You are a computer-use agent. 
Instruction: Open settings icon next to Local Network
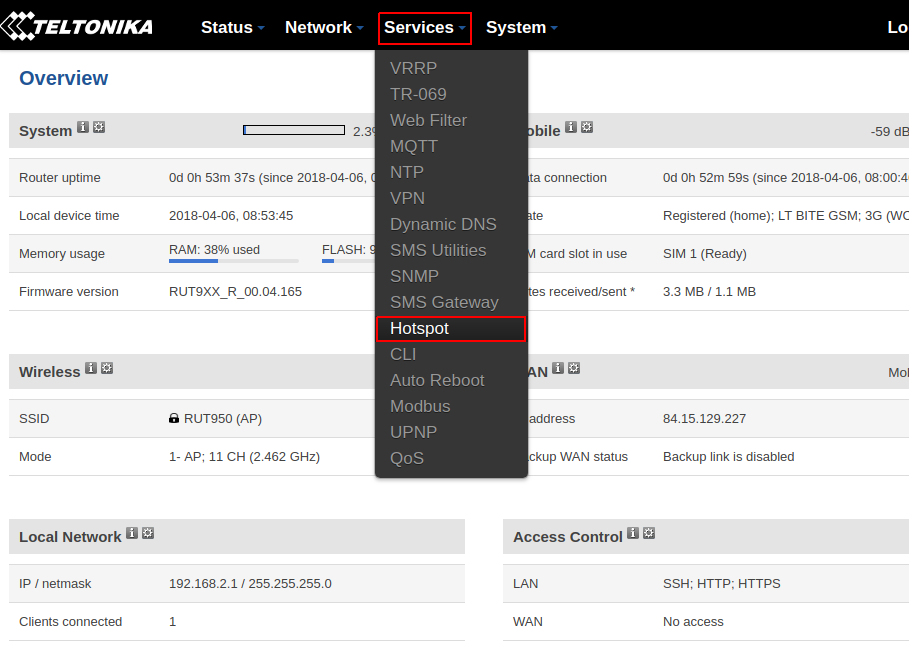[148, 534]
